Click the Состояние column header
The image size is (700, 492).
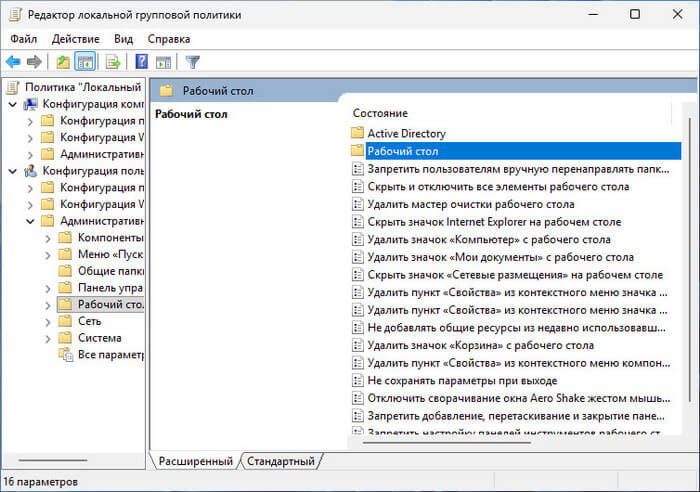click(x=380, y=113)
